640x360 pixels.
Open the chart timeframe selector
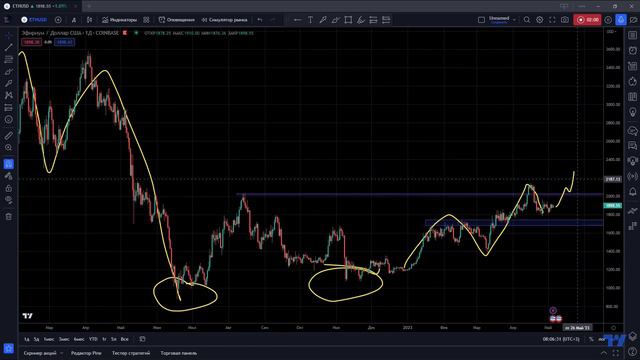(x=74, y=20)
